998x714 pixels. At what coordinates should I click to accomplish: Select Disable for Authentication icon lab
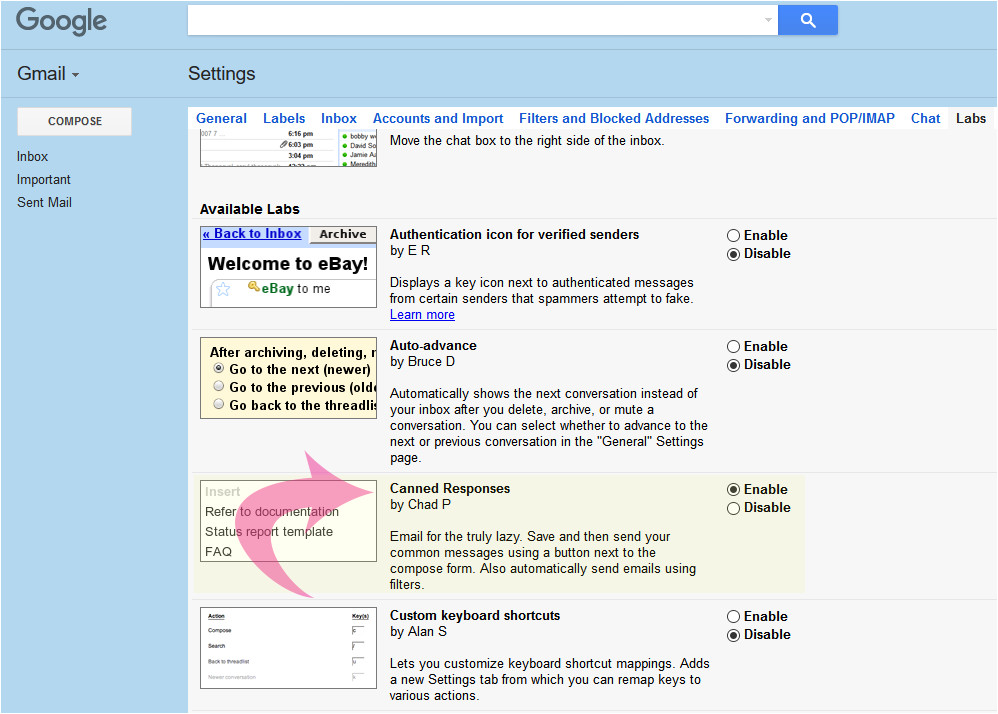point(733,254)
